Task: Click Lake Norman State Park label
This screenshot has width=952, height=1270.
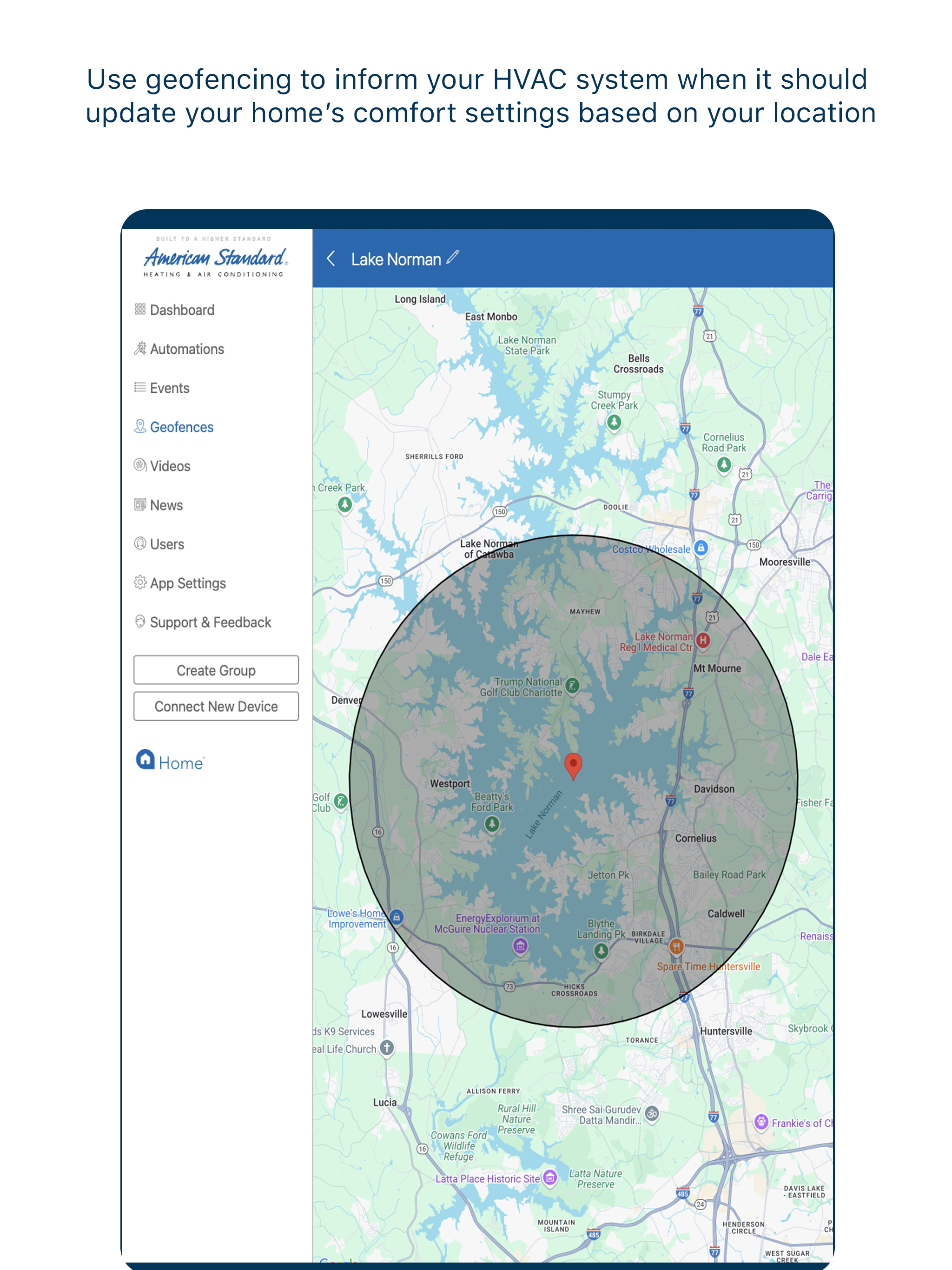Action: (x=527, y=346)
